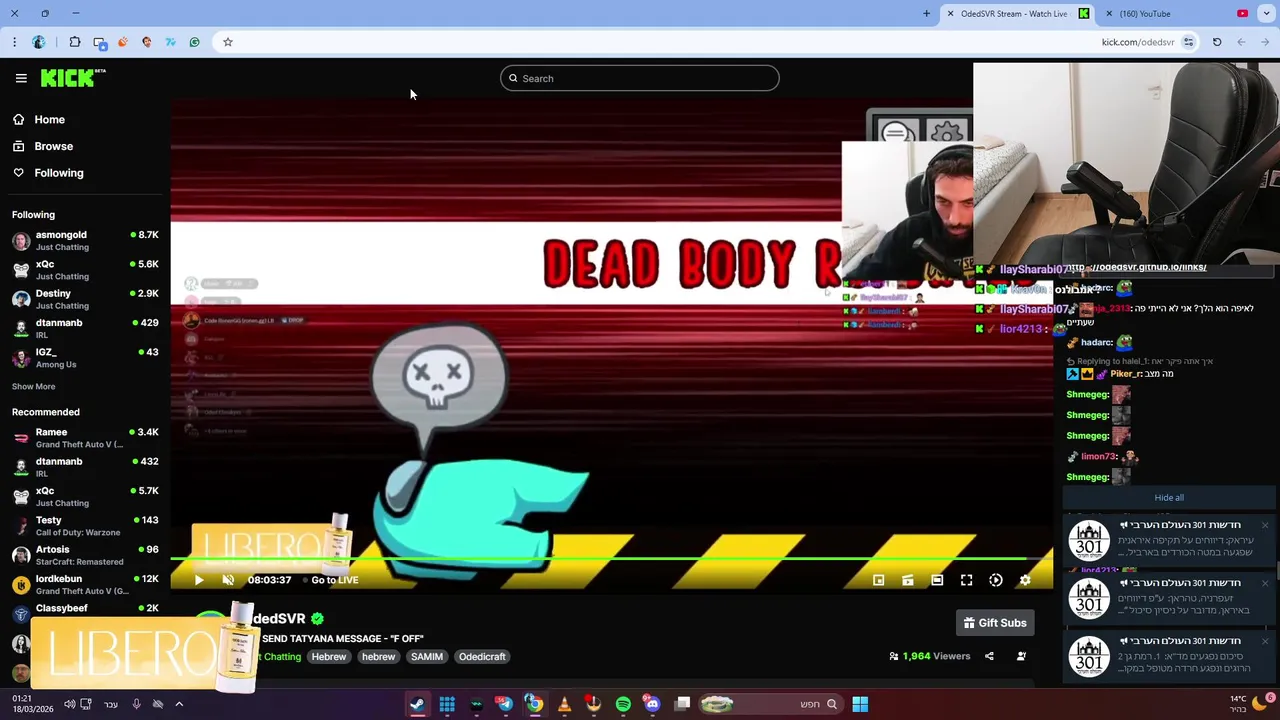Click the Grammarly extension icon

pos(194,42)
